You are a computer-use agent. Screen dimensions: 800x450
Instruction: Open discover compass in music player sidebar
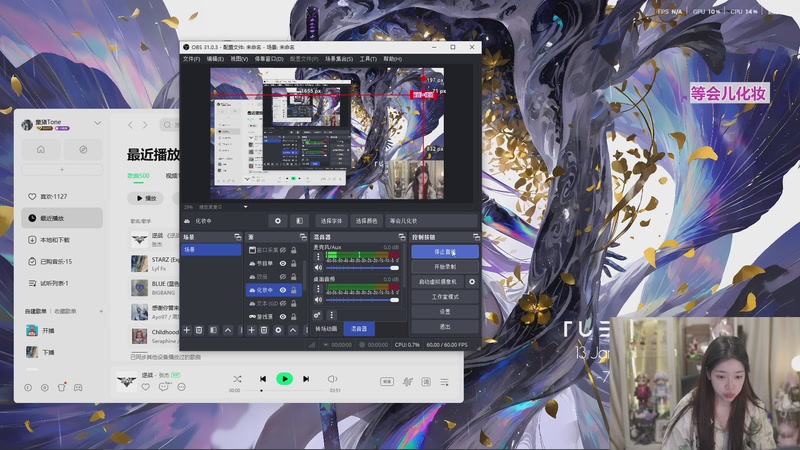83,149
